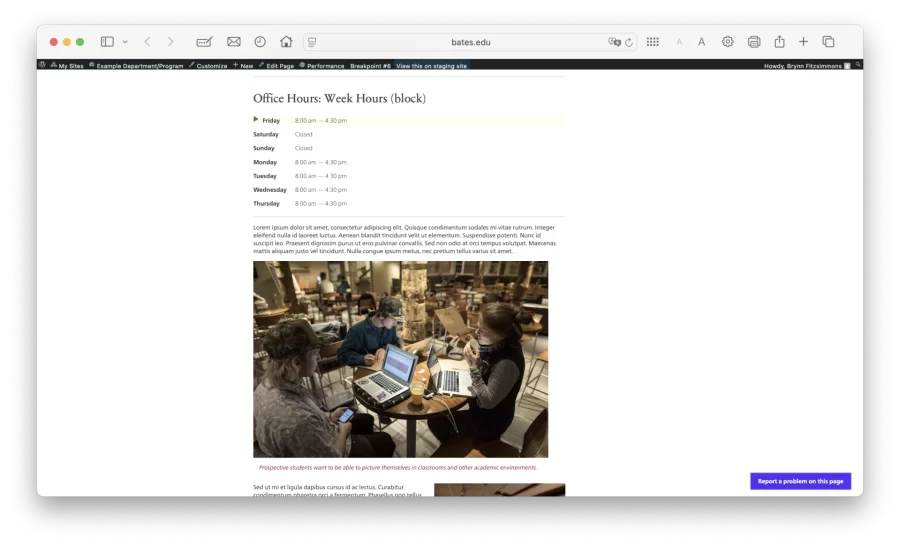Click Report a problem on this page button
900x545 pixels.
click(x=800, y=481)
